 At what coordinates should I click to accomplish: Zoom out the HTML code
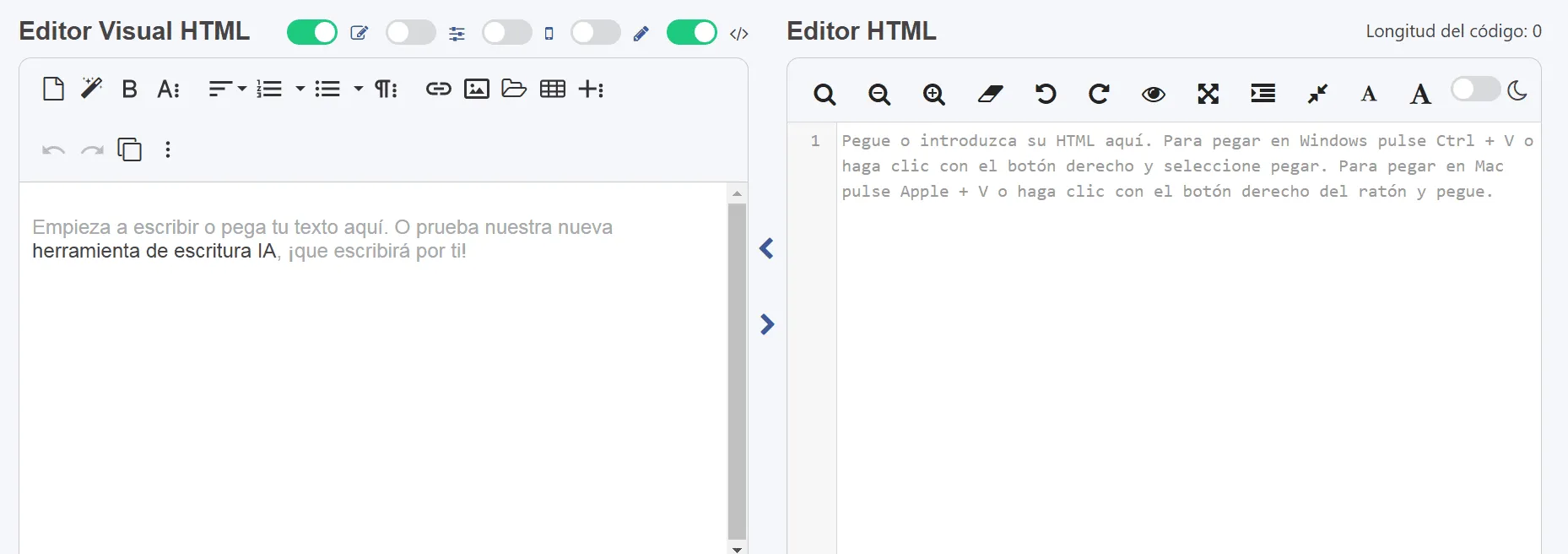(879, 94)
